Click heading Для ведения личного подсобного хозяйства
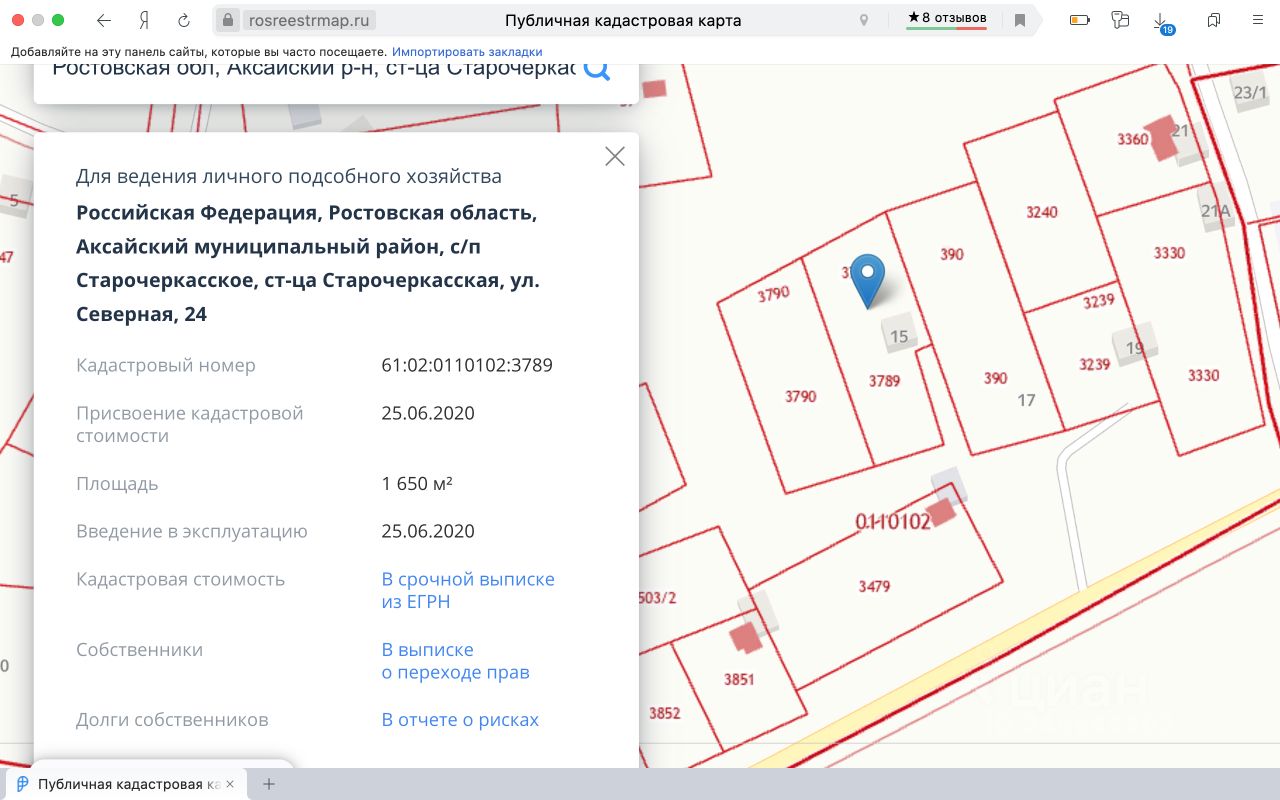 [x=289, y=177]
